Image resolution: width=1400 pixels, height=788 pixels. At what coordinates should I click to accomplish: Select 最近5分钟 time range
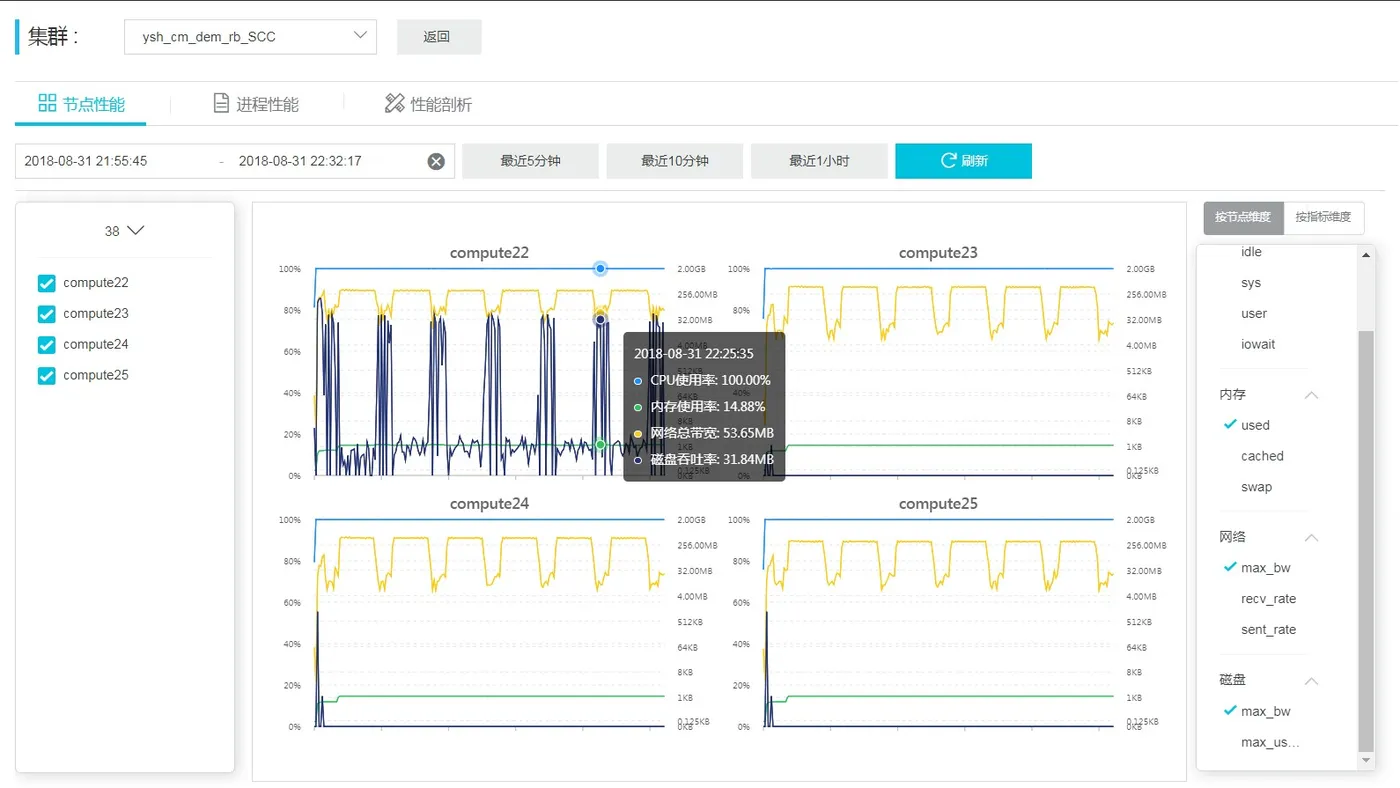pos(530,161)
